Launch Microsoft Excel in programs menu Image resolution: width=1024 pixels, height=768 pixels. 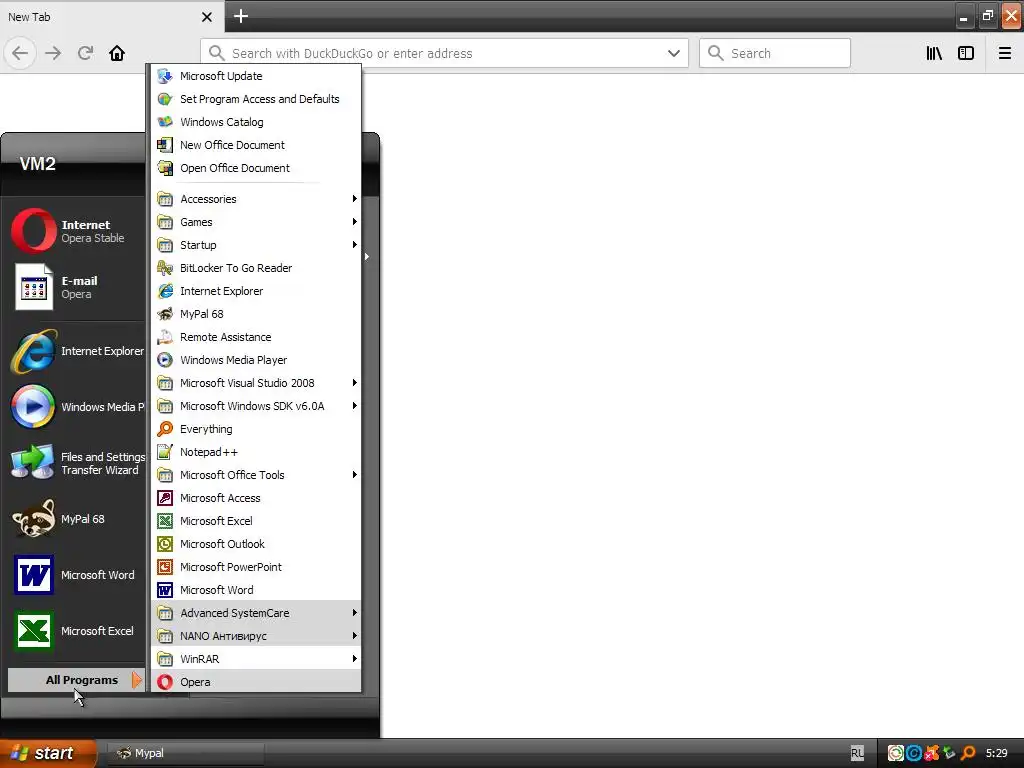256,520
